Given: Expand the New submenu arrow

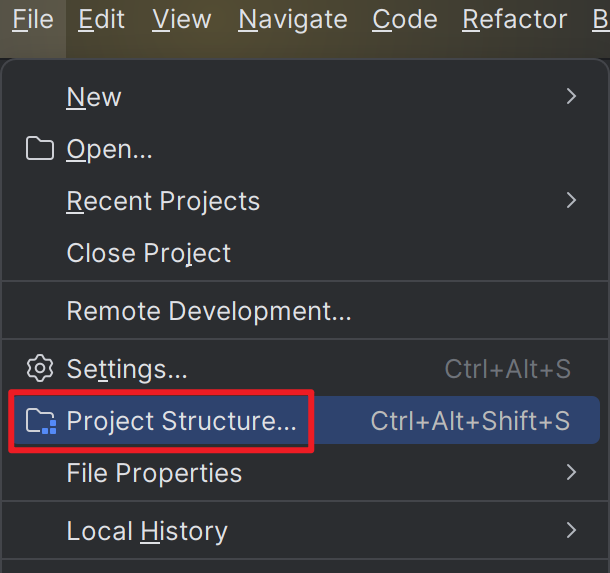Looking at the screenshot, I should point(571,96).
